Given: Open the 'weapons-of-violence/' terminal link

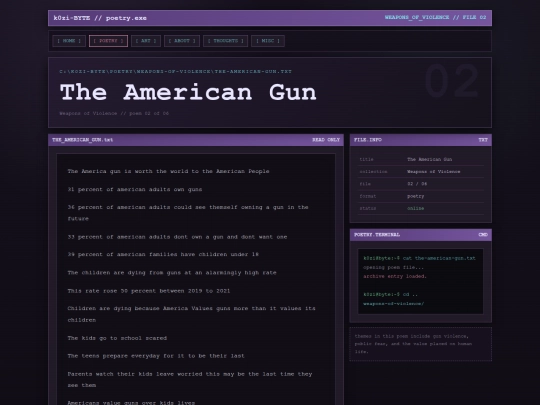Looking at the screenshot, I should 394,304.
